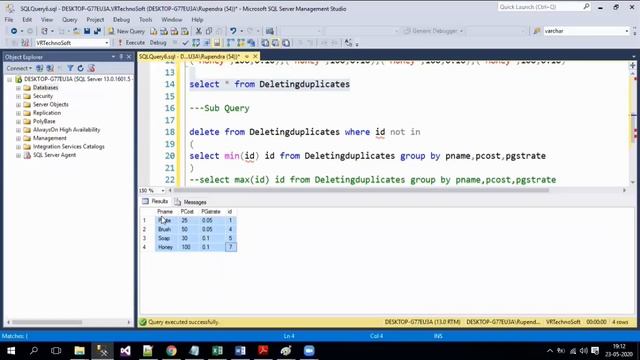Click the Navigate Backward icon
This screenshot has height=360, width=640.
[x=13, y=31]
